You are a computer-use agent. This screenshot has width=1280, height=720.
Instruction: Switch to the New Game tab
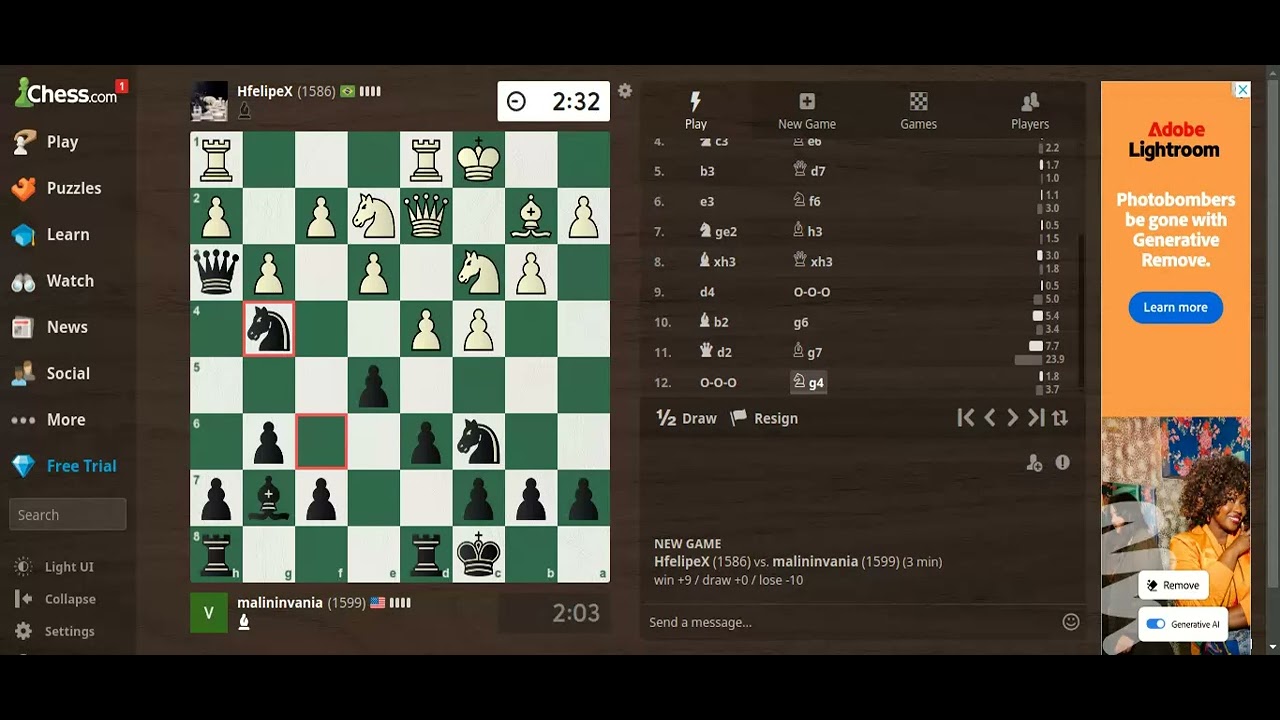click(807, 110)
